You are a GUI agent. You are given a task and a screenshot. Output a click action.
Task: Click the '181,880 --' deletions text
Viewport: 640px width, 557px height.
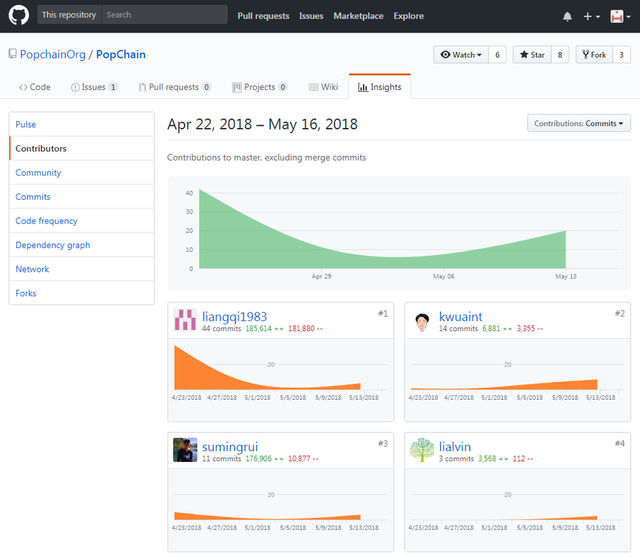click(305, 328)
